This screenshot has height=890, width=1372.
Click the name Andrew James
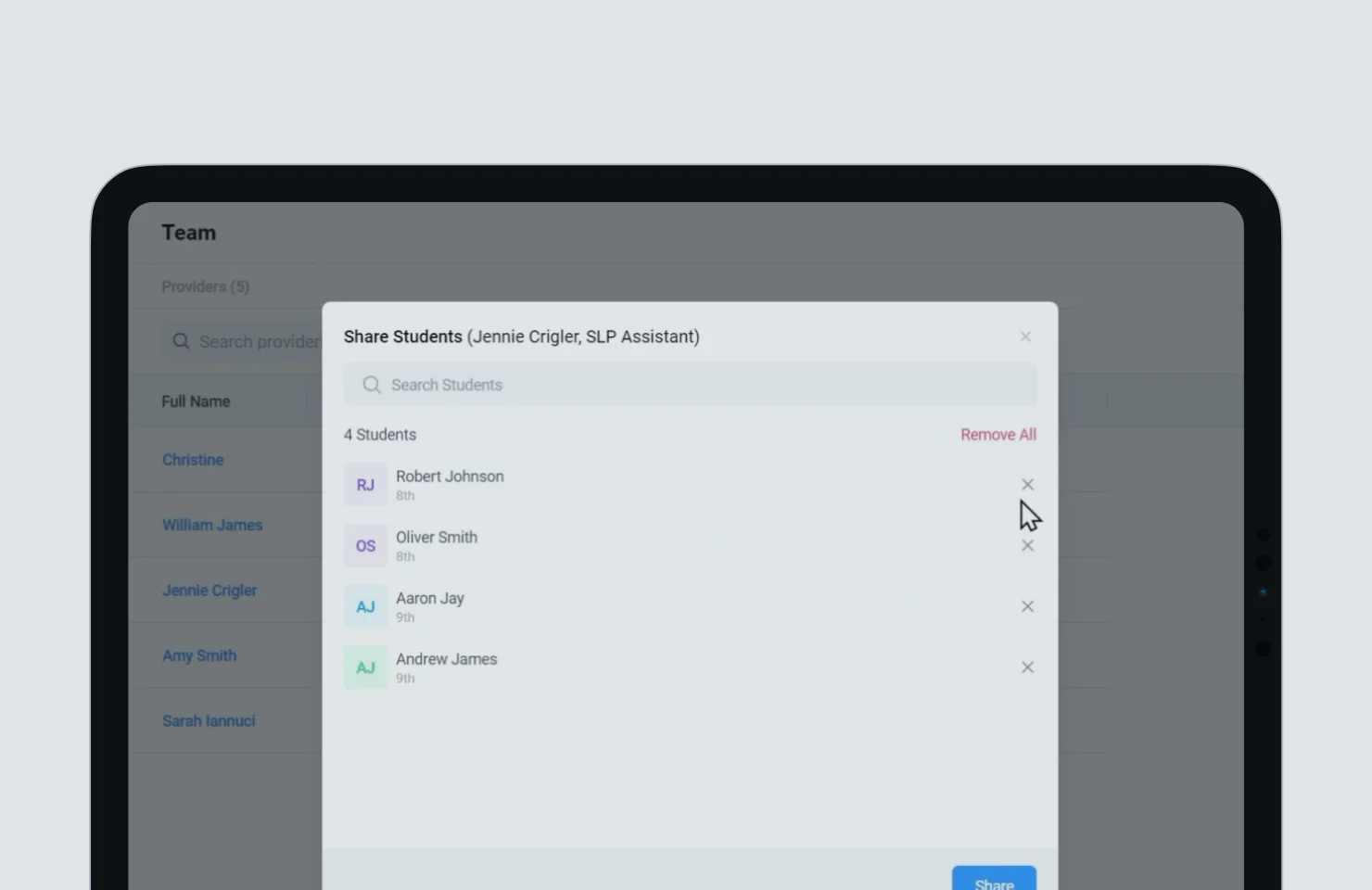[447, 659]
